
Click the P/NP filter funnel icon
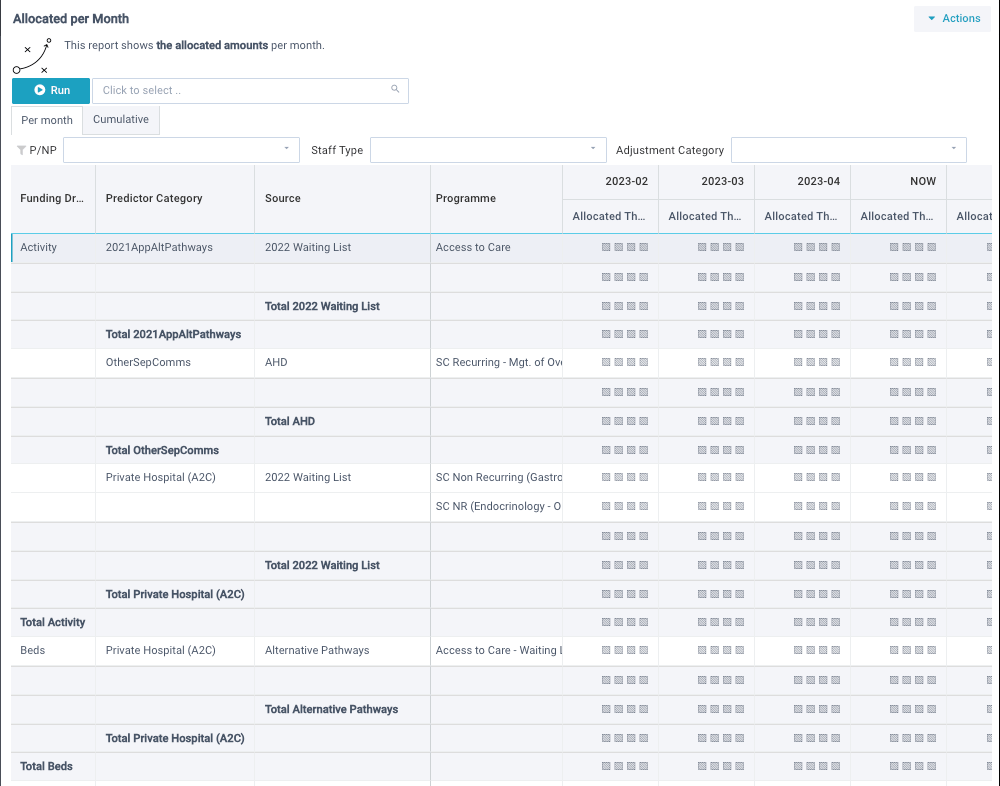pyautogui.click(x=21, y=150)
